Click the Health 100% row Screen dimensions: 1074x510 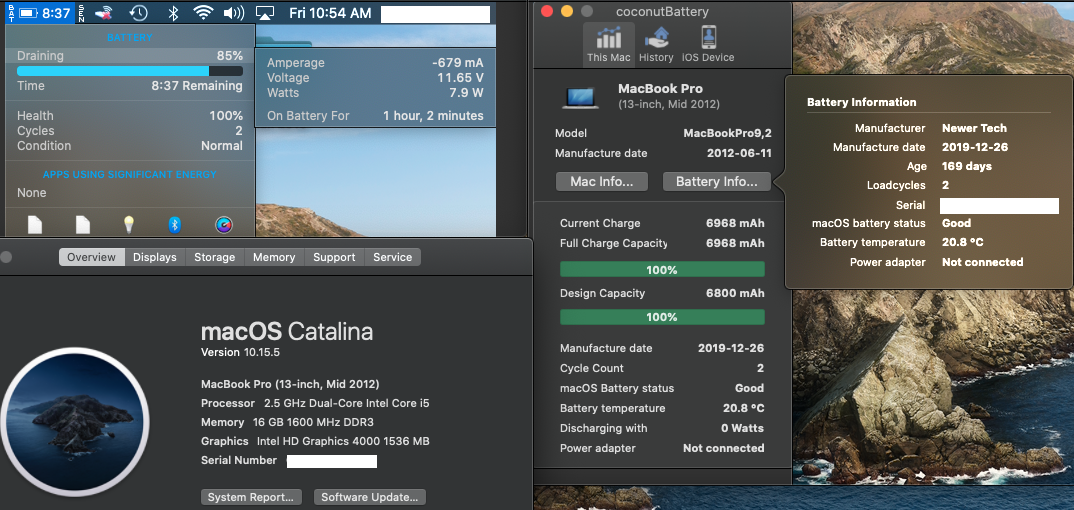point(129,116)
